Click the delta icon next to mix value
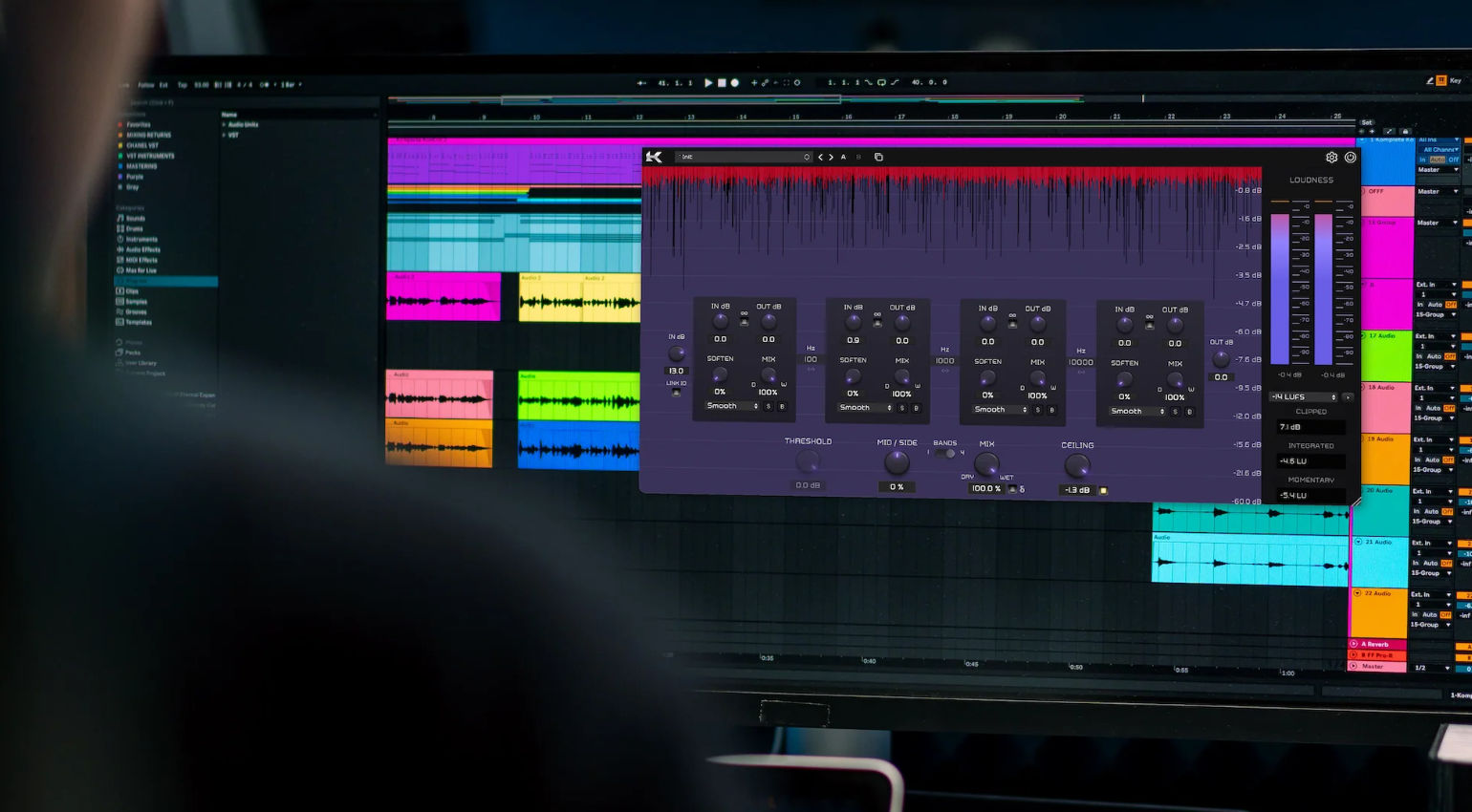1472x812 pixels. 1022,489
